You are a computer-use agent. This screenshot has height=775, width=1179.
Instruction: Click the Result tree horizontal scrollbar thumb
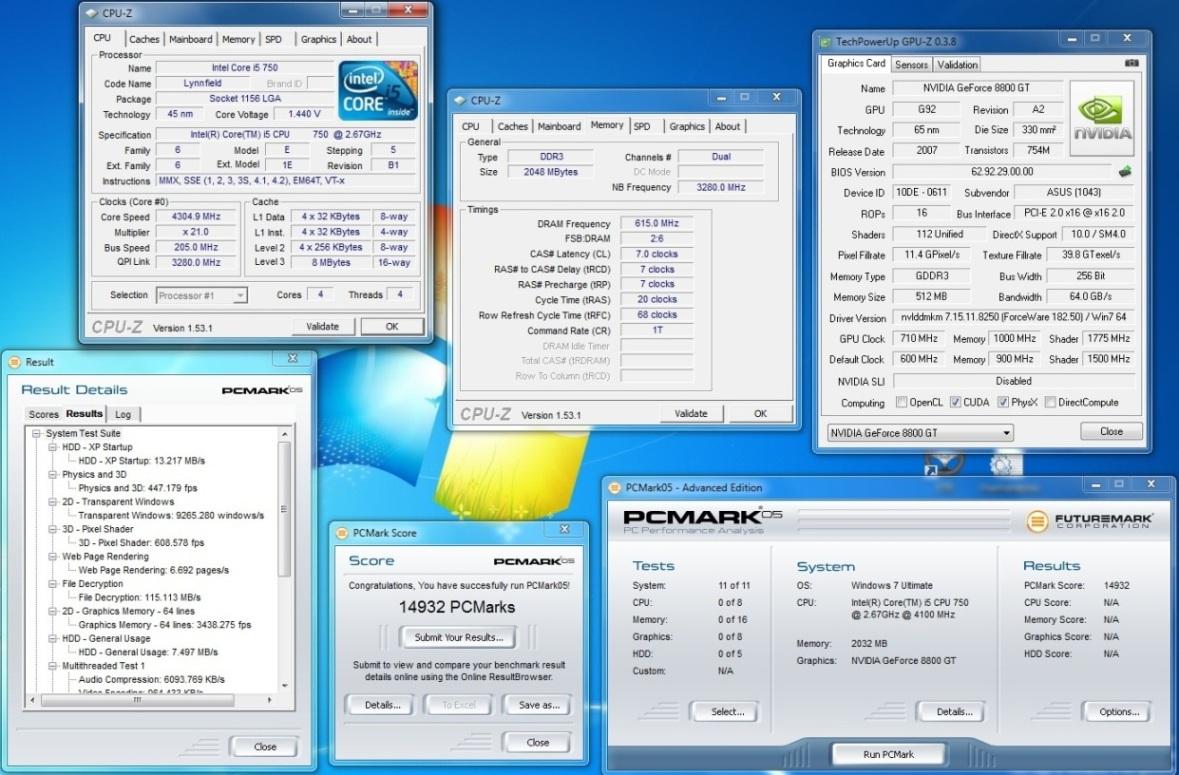[x=137, y=700]
